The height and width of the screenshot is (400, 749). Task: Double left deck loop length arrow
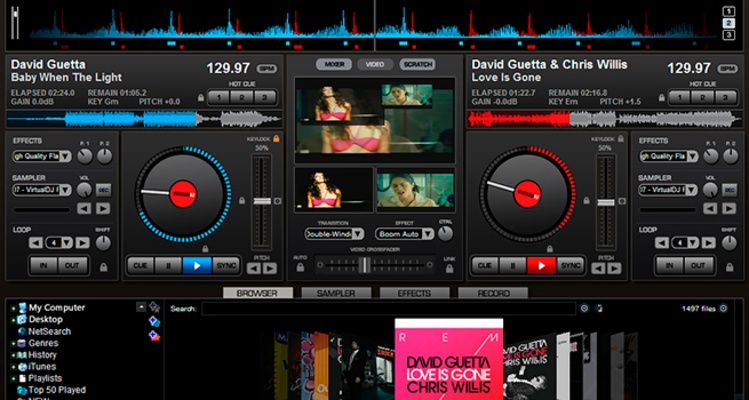83,243
